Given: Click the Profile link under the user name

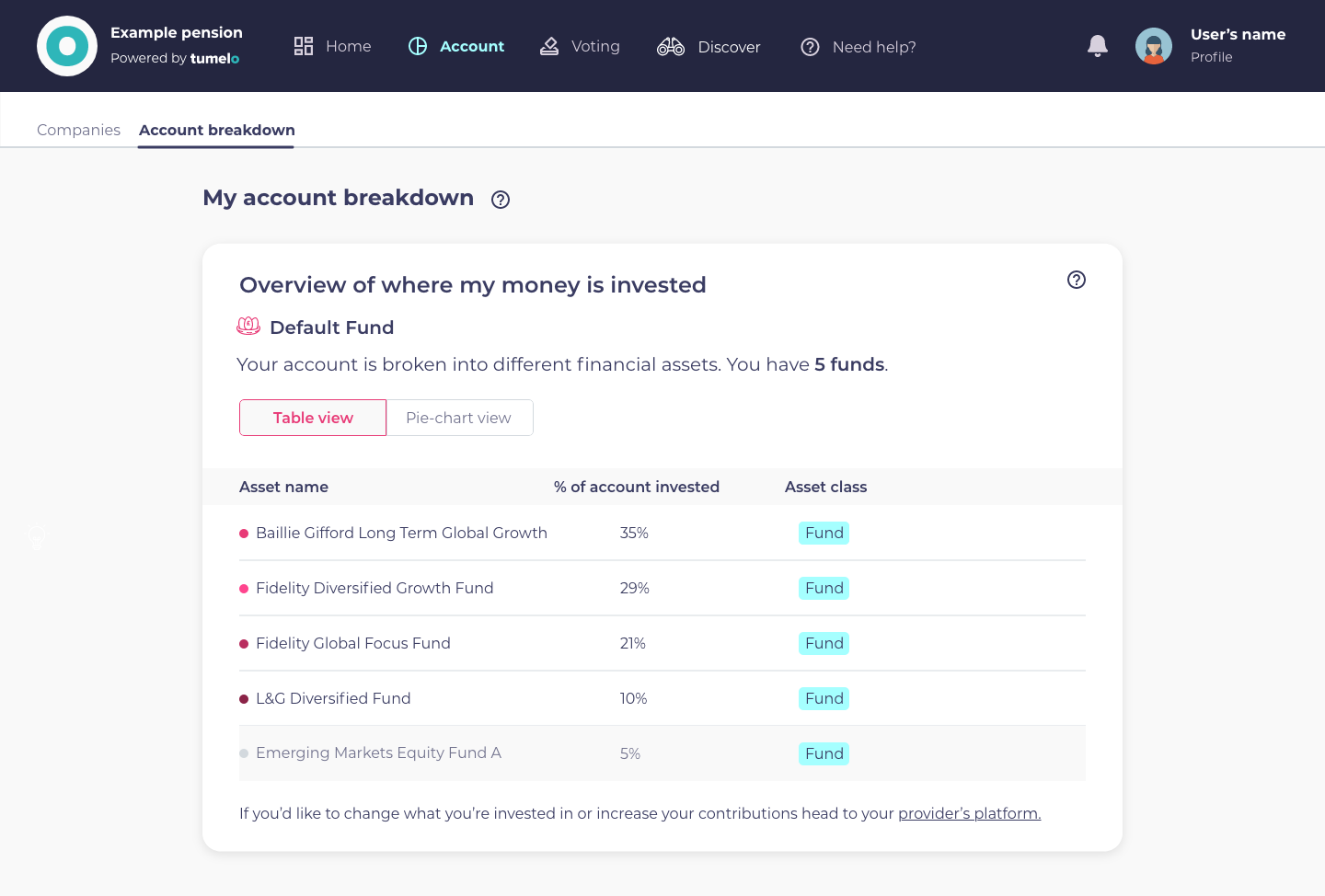Looking at the screenshot, I should (1212, 57).
